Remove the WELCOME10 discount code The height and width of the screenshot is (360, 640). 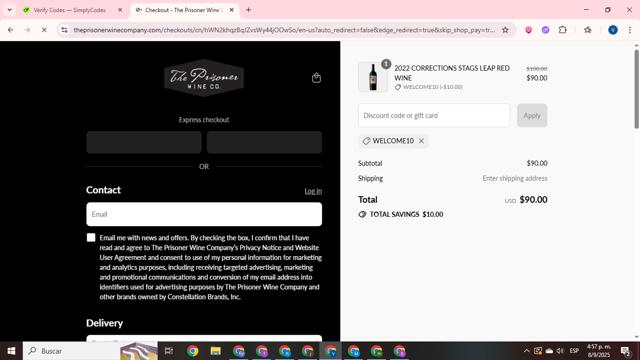click(421, 141)
